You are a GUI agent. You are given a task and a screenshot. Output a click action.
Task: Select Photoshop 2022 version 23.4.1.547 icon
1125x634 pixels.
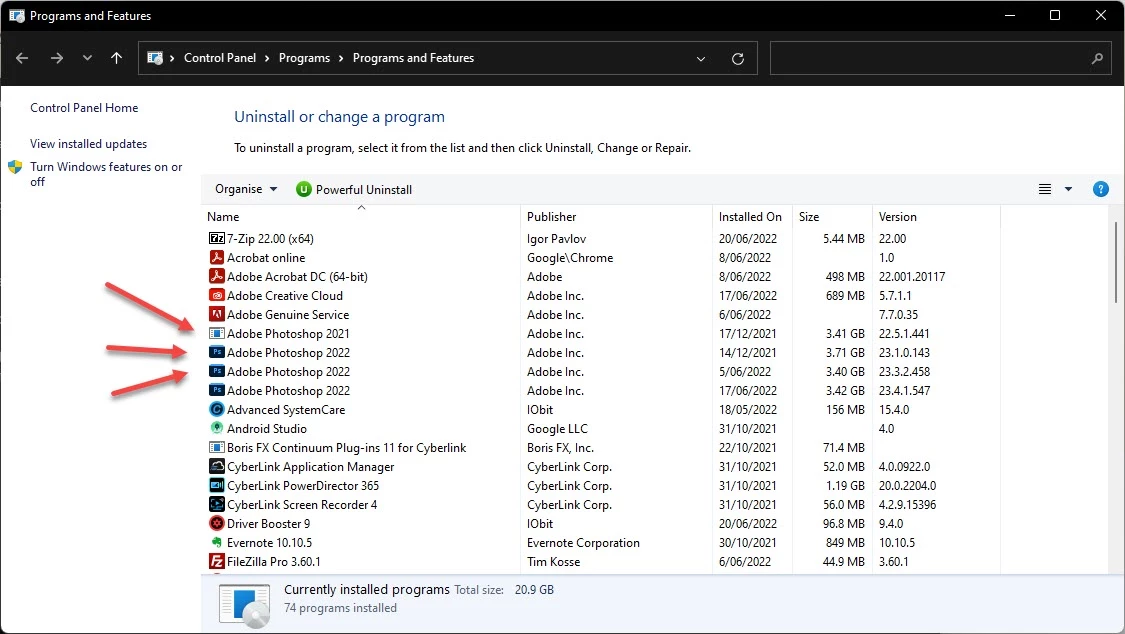click(216, 390)
